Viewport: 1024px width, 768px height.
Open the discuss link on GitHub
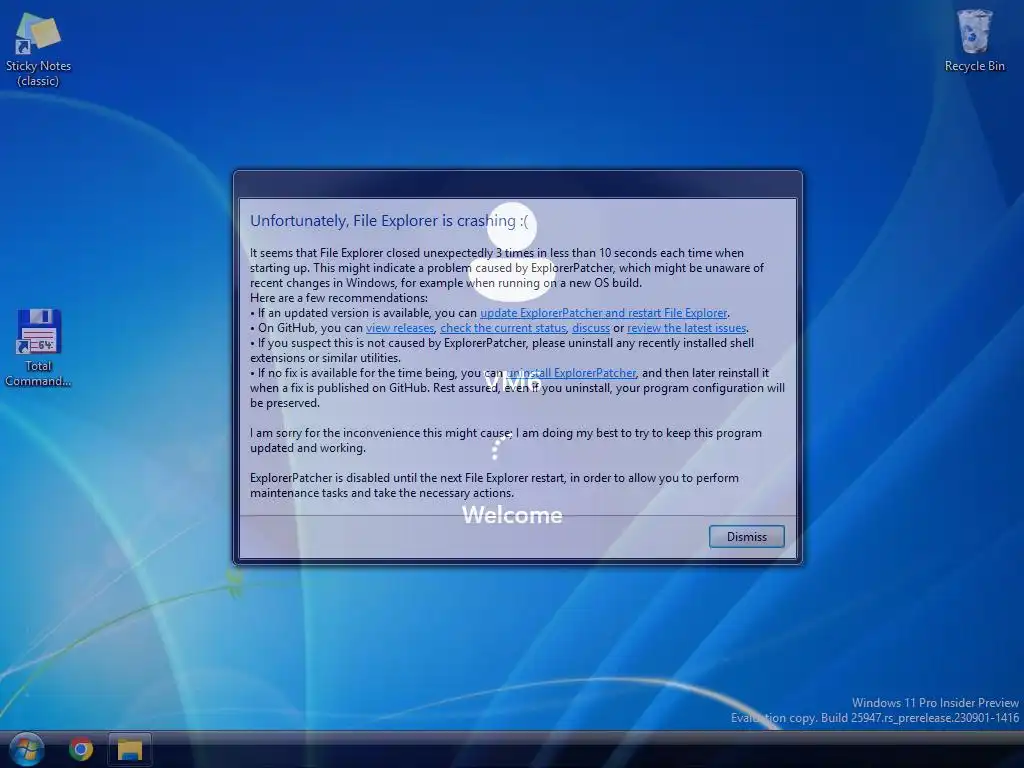pos(590,328)
